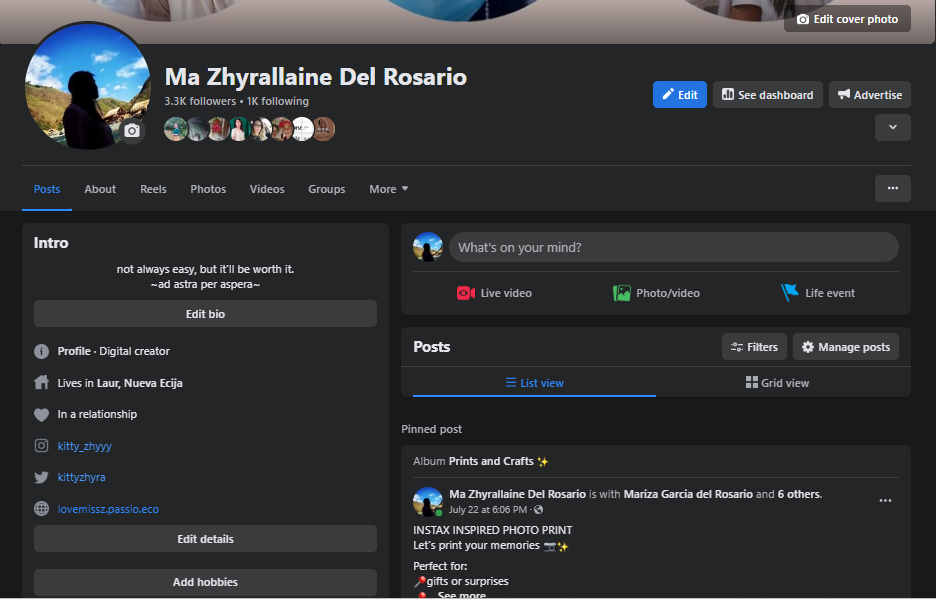Screen dimensions: 936x599
Task: Click the pinned post author avatar
Action: point(428,502)
